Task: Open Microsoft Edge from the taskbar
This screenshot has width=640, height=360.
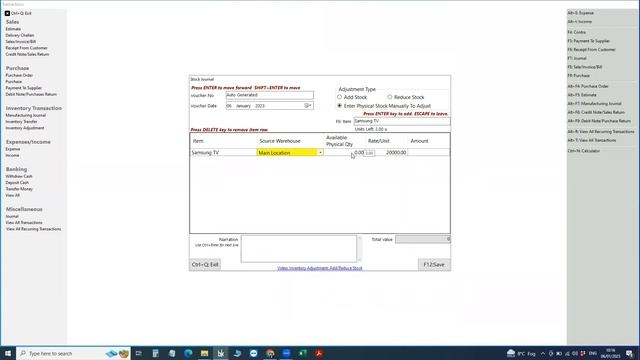Action: [x=188, y=353]
